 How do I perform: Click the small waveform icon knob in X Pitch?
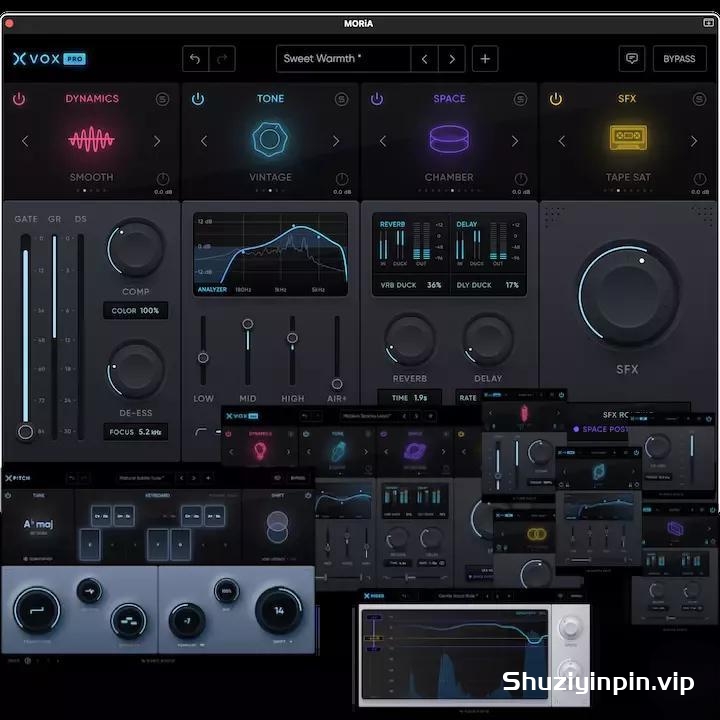[90, 591]
